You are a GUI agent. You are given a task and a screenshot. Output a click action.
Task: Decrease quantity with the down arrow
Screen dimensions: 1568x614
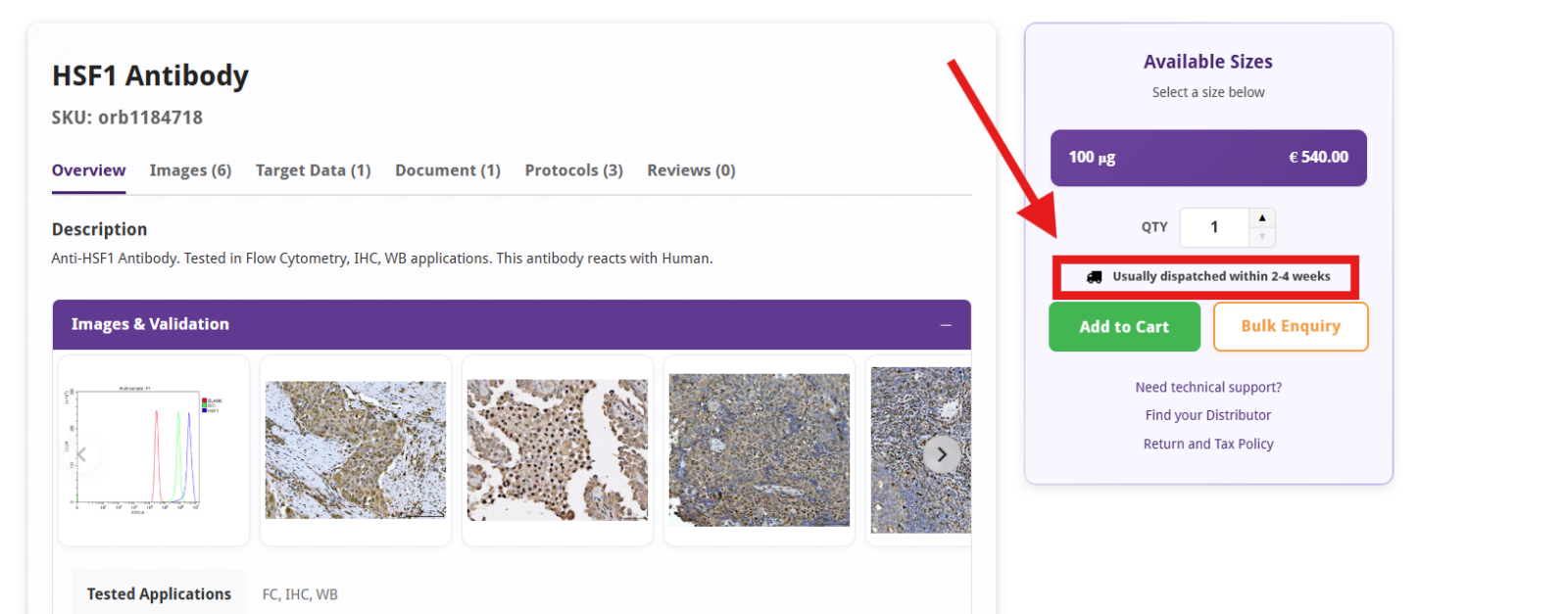[x=1262, y=237]
